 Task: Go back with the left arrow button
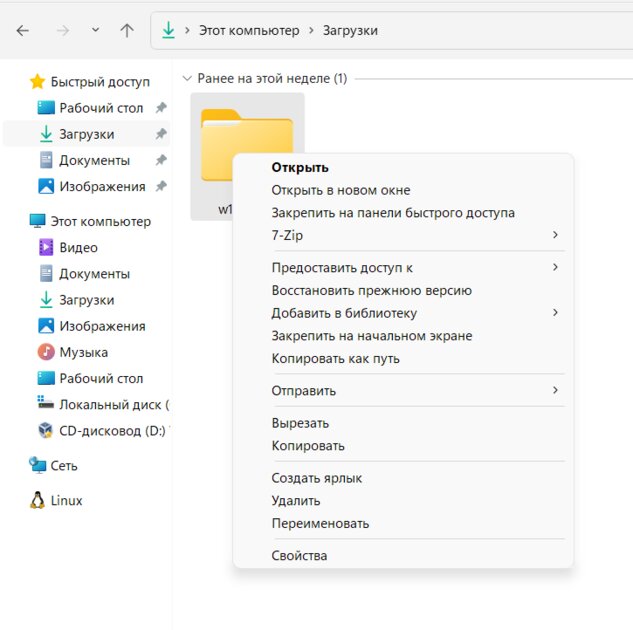(x=23, y=31)
